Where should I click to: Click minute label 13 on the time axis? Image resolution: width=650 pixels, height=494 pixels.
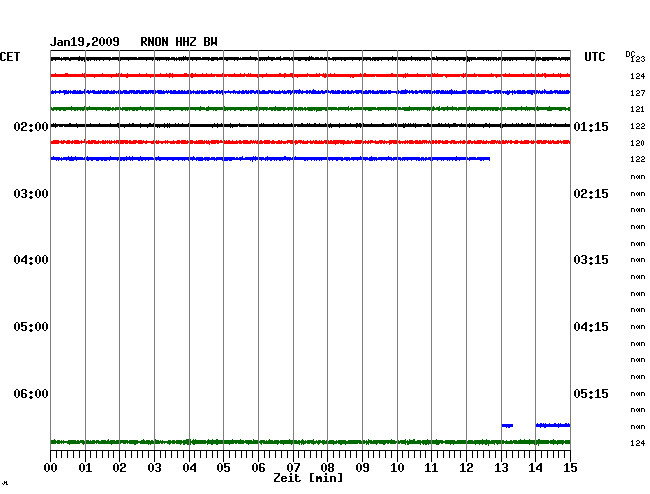pyautogui.click(x=501, y=468)
